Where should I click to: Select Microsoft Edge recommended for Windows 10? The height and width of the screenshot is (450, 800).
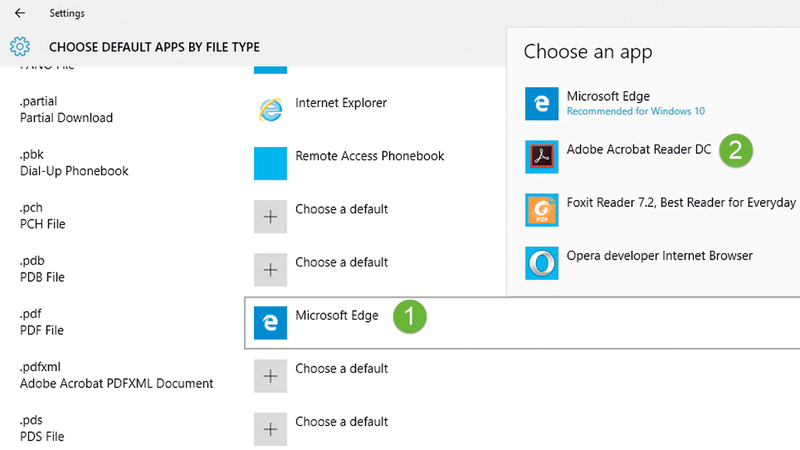[x=635, y=103]
